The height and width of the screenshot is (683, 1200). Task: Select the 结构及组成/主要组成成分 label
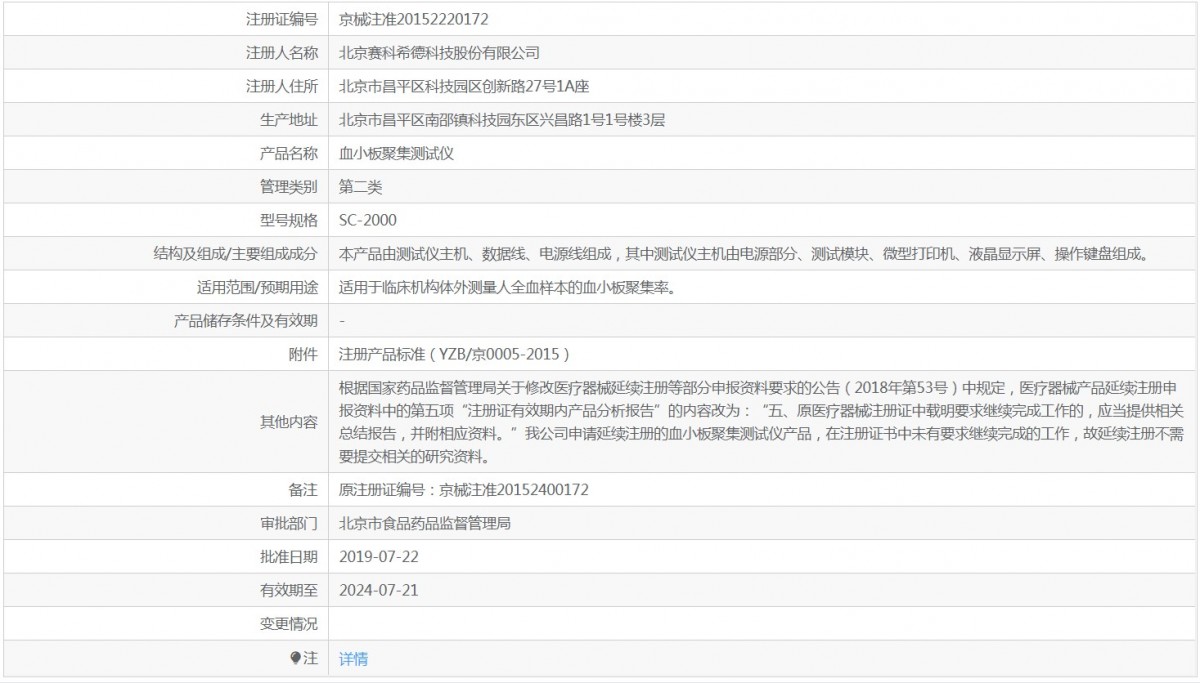click(237, 254)
